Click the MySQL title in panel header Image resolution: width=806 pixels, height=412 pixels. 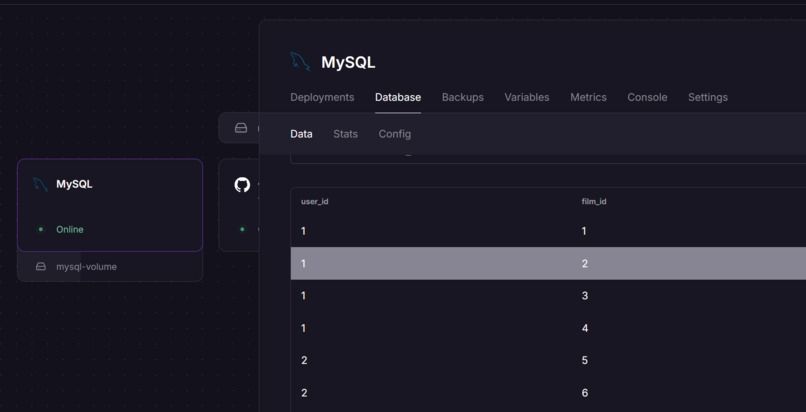[348, 63]
